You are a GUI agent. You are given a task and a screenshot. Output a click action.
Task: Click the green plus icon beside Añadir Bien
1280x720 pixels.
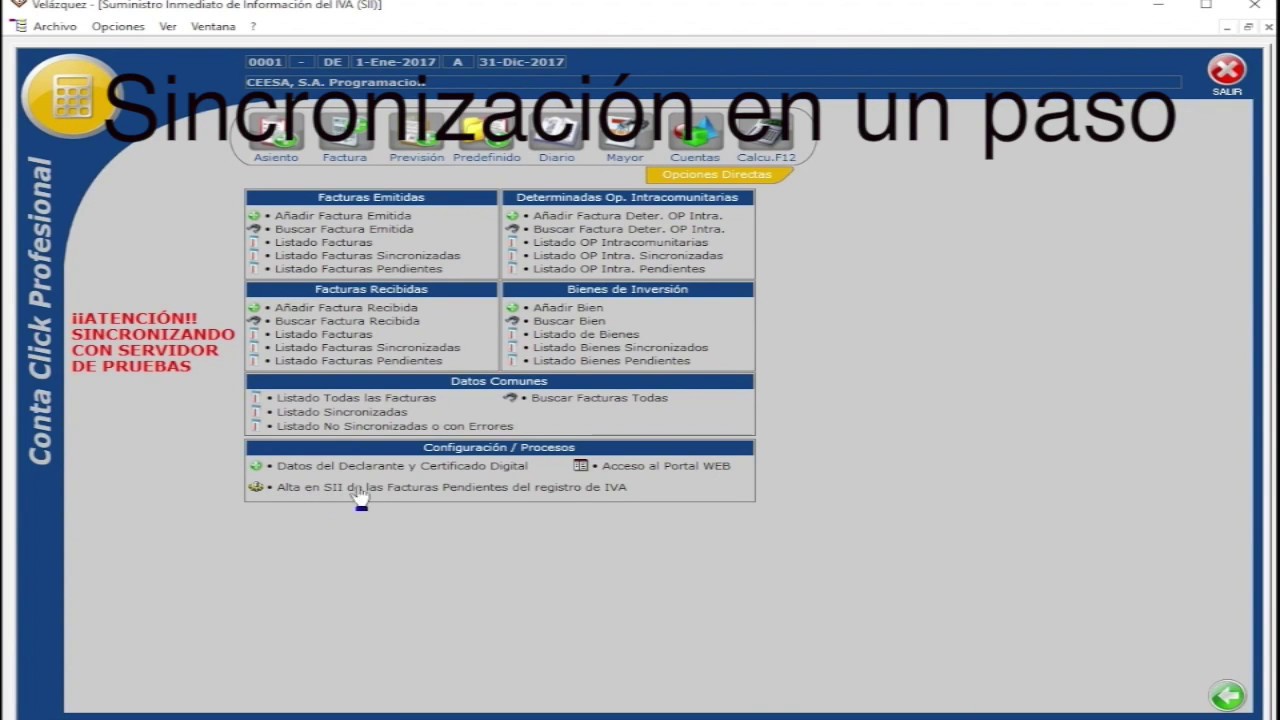pyautogui.click(x=513, y=308)
